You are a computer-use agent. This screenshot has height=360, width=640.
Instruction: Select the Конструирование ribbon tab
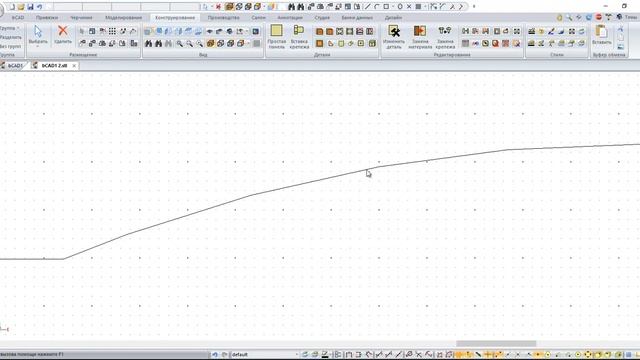click(175, 18)
